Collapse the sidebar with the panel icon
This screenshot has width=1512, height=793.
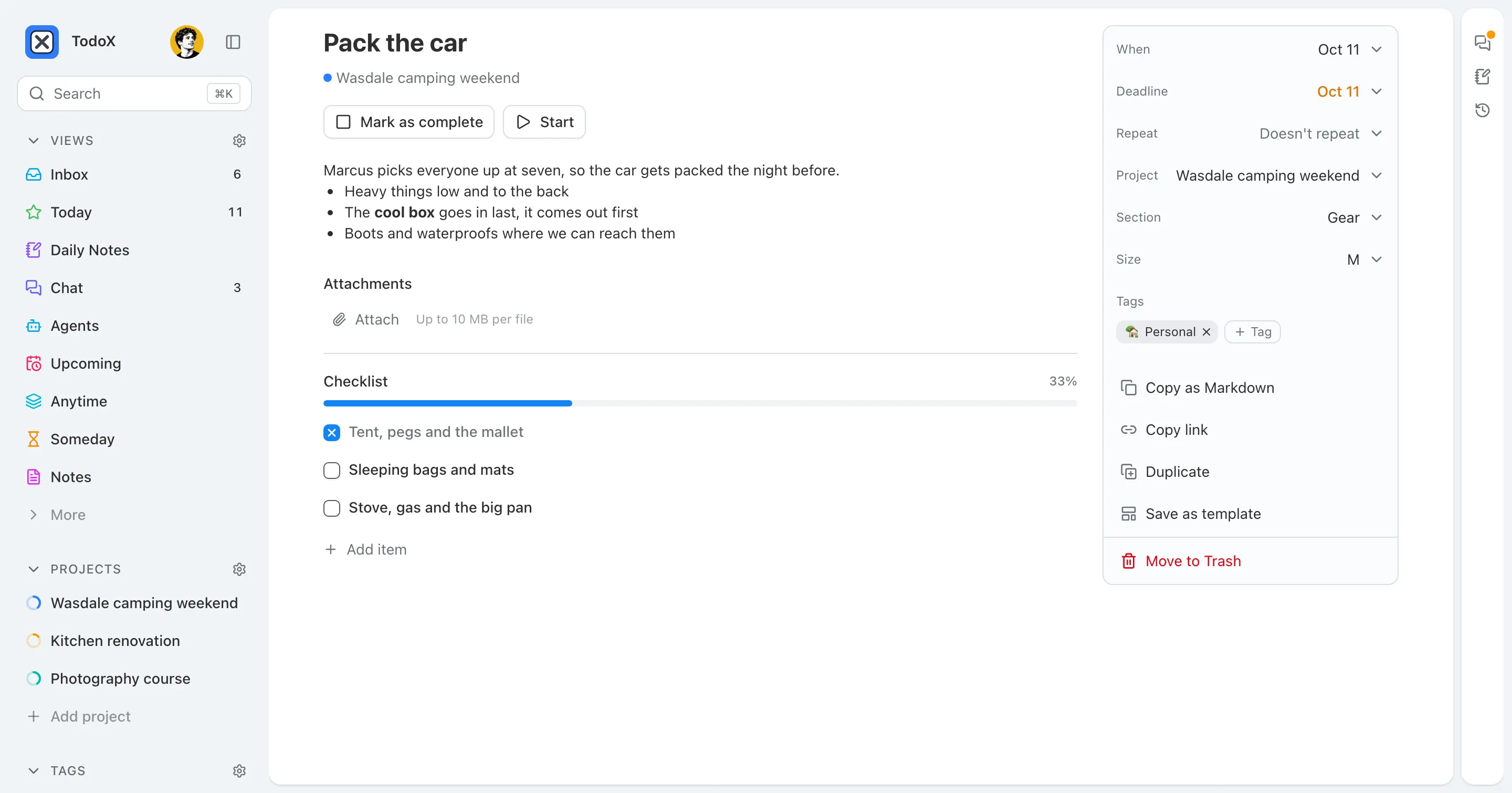tap(233, 41)
